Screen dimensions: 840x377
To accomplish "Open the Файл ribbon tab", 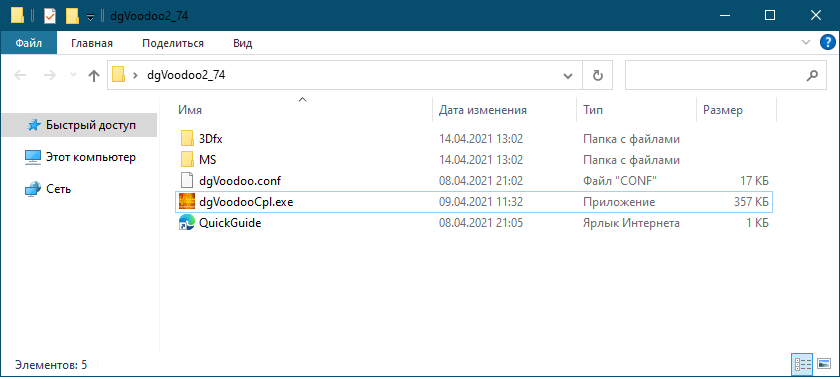I will point(28,43).
